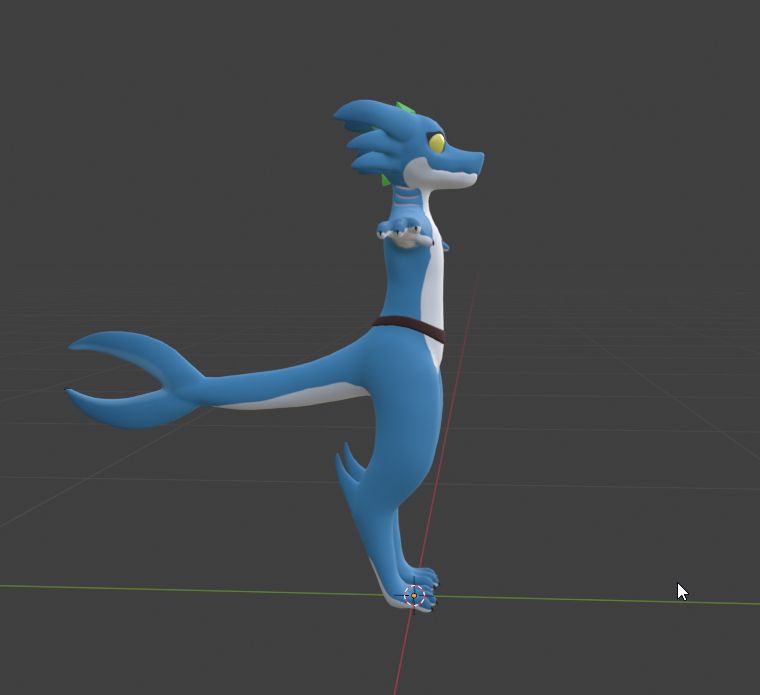The height and width of the screenshot is (695, 760).
Task: Select the brown belt around the waist
Action: click(408, 328)
